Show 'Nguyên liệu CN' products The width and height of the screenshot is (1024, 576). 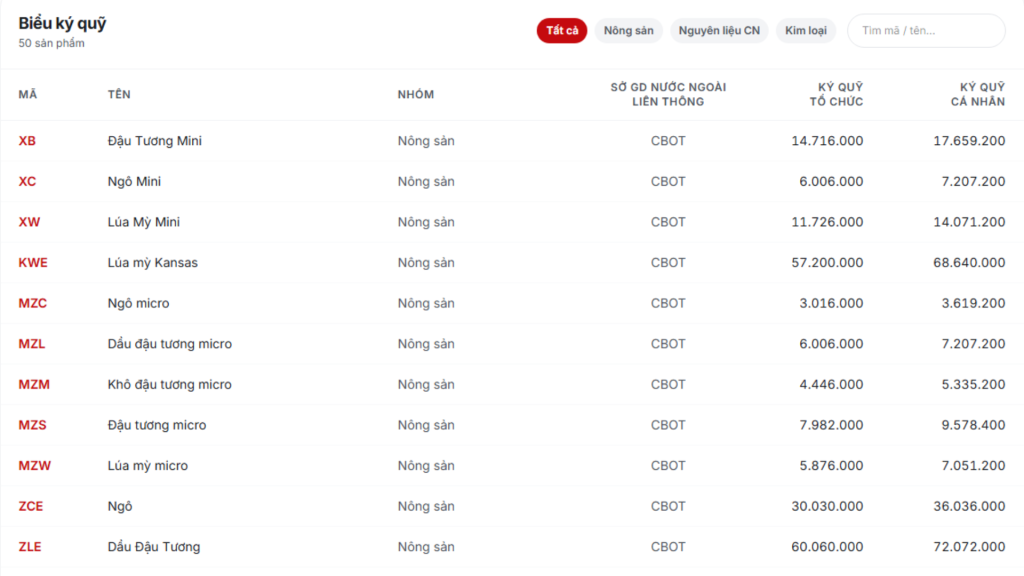click(719, 31)
